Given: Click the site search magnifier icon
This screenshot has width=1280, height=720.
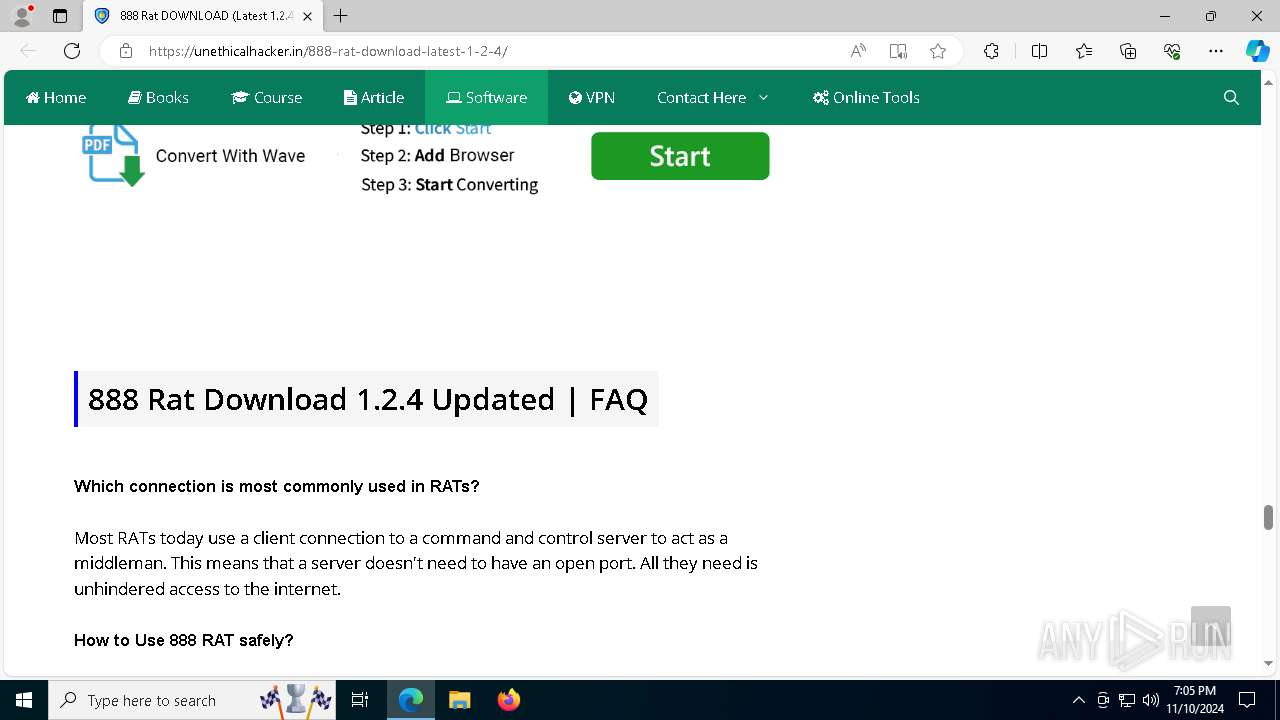Looking at the screenshot, I should pyautogui.click(x=1231, y=97).
